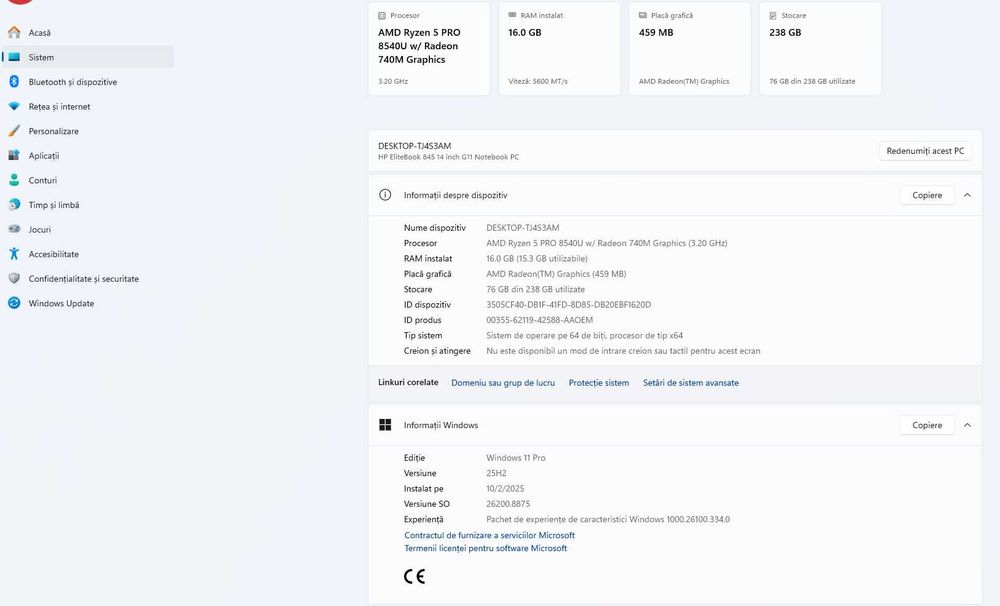Go to Timp și limbă settings
Screen dimensions: 1000x606
pos(54,205)
